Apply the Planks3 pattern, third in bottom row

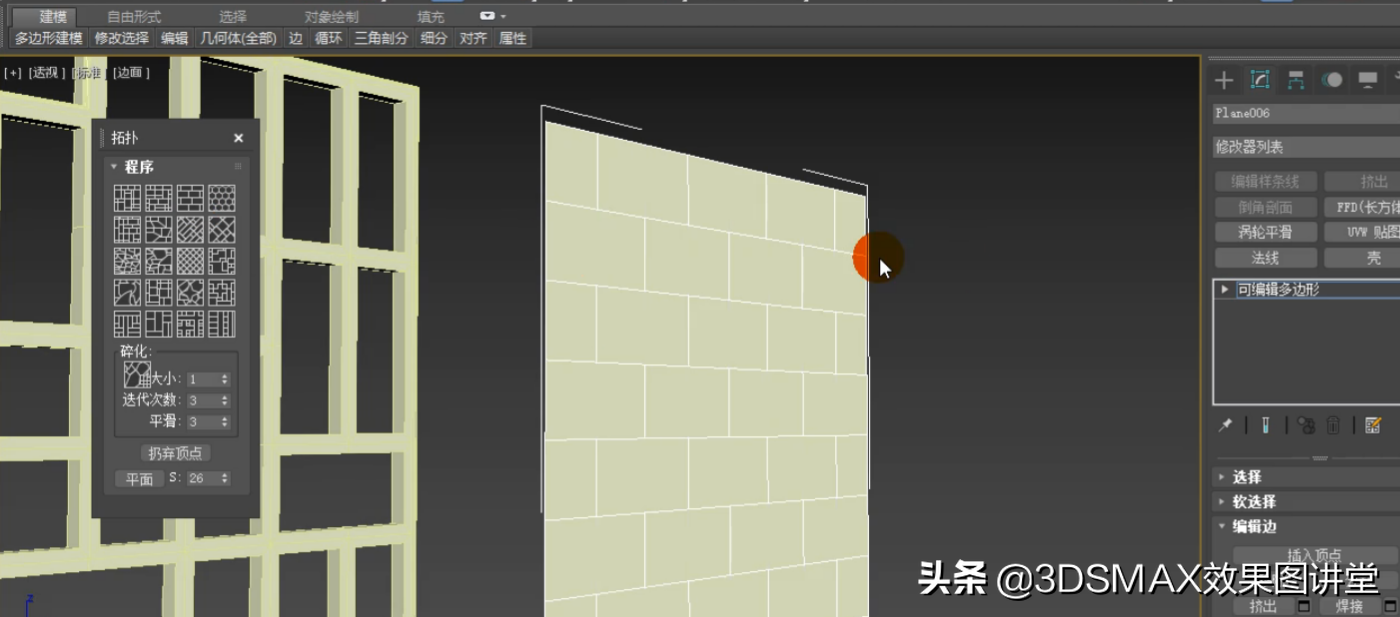(x=190, y=324)
